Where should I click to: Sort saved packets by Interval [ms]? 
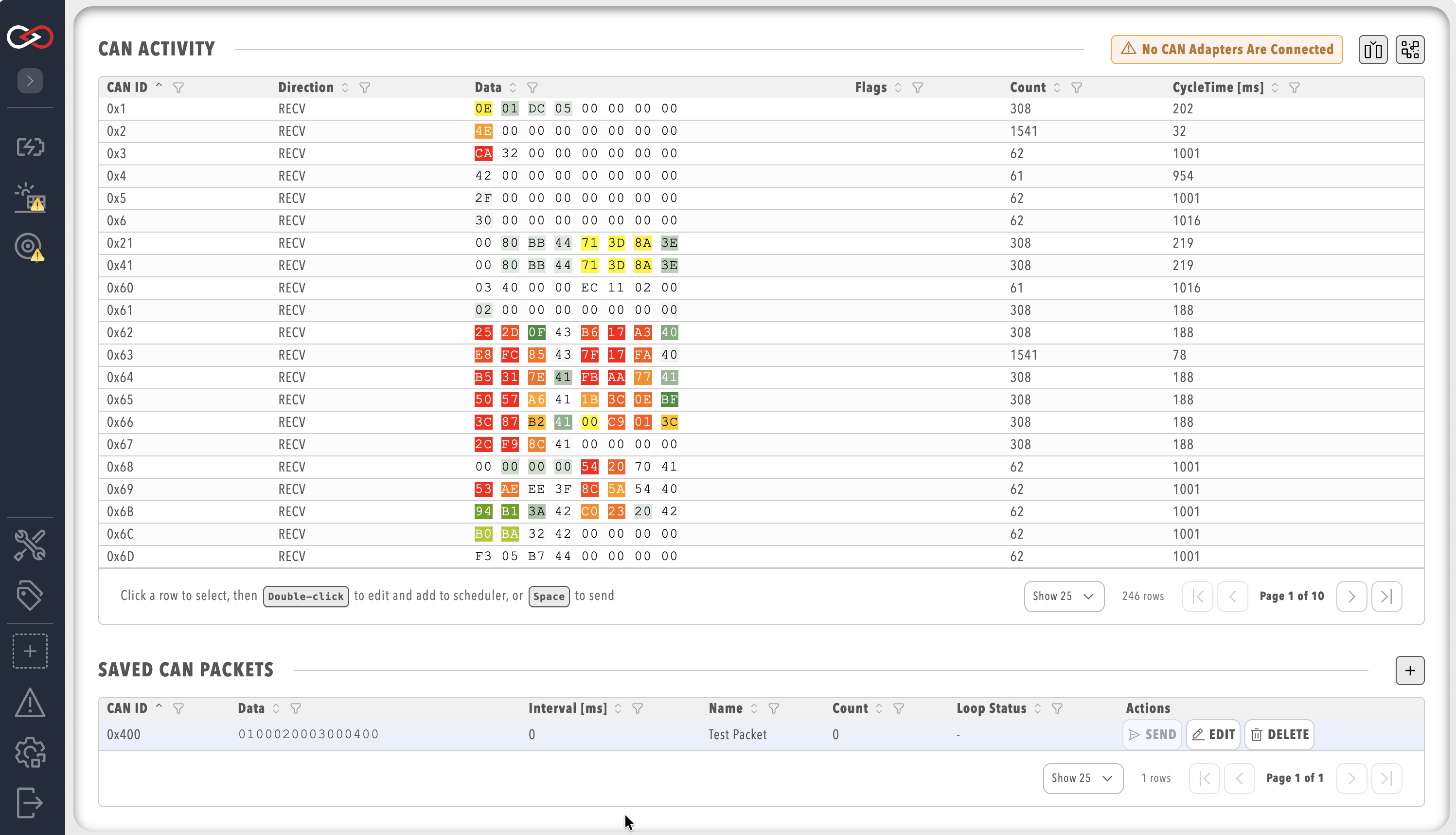click(x=618, y=709)
